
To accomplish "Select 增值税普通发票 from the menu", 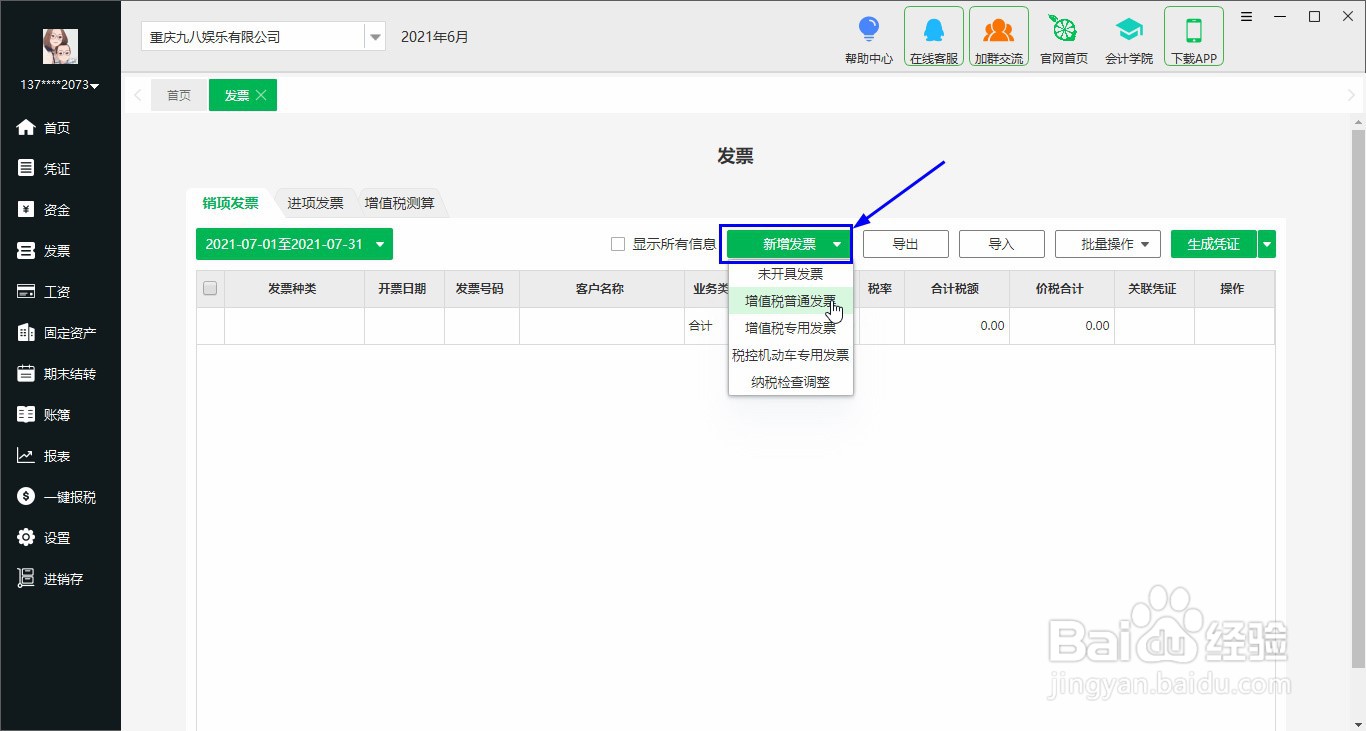I will [790, 300].
